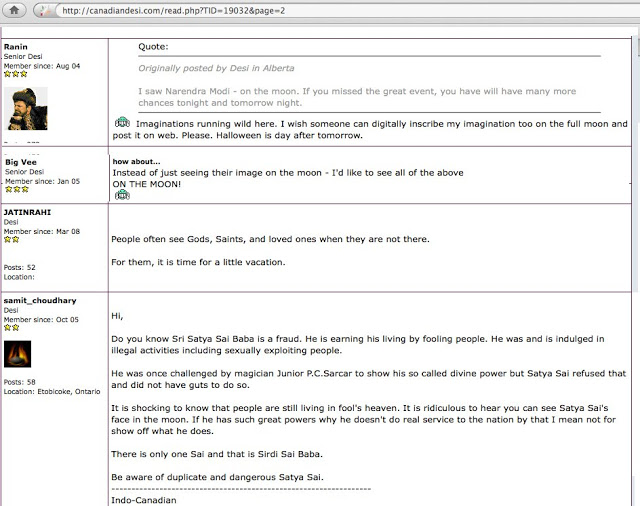The height and width of the screenshot is (506, 640).
Task: Click the browser home button
Action: (x=14, y=11)
